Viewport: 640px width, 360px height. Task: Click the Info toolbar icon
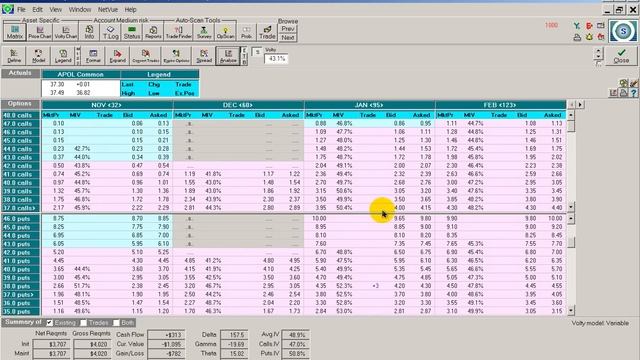(89, 32)
